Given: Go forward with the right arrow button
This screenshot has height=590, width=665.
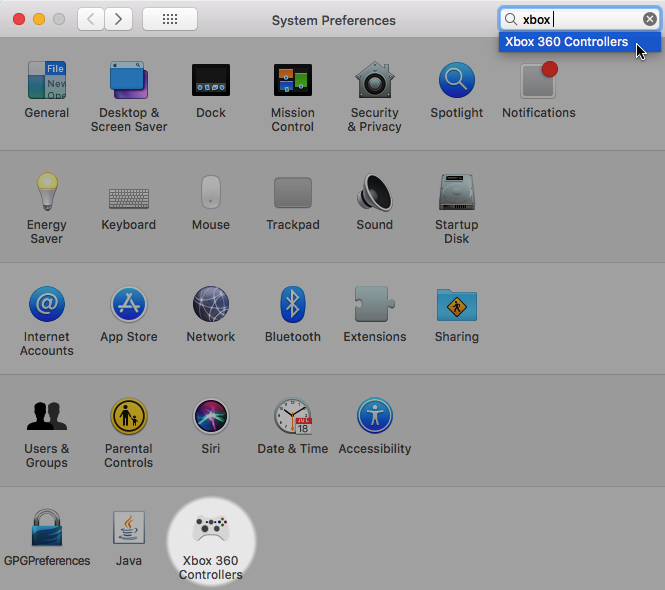Looking at the screenshot, I should pos(119,19).
